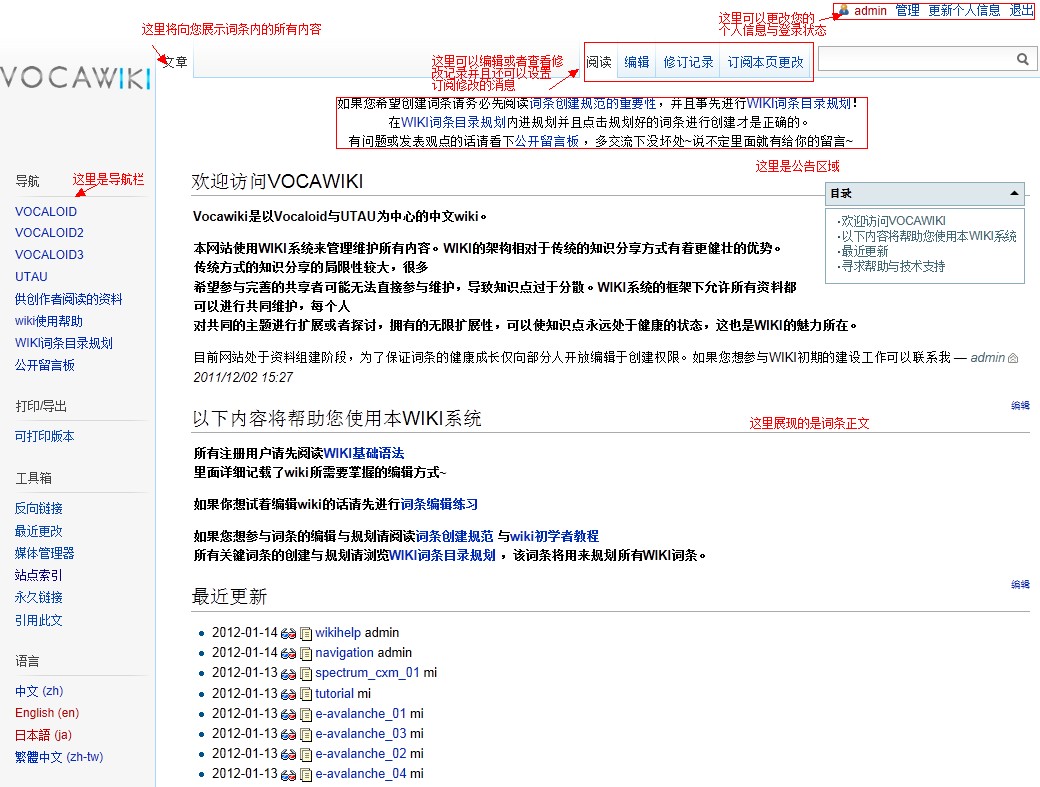
Task: Open 反向链接 in the toolbox
Action: [x=38, y=509]
